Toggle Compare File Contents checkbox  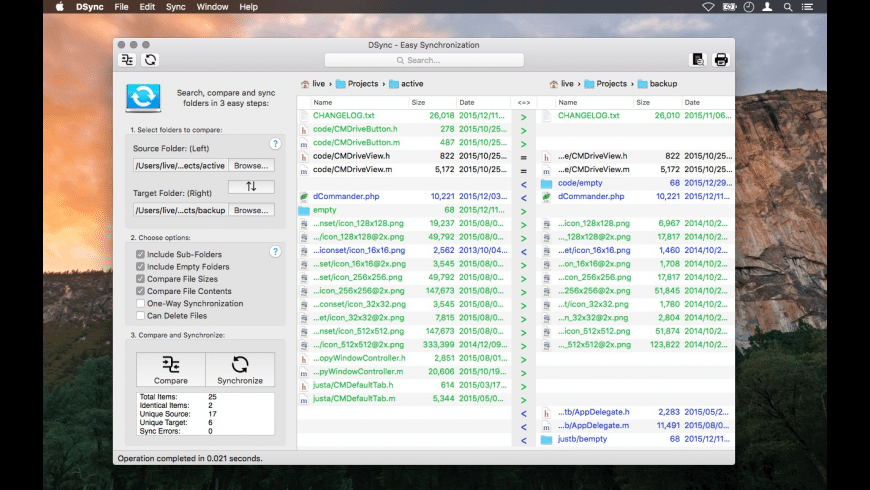point(140,291)
